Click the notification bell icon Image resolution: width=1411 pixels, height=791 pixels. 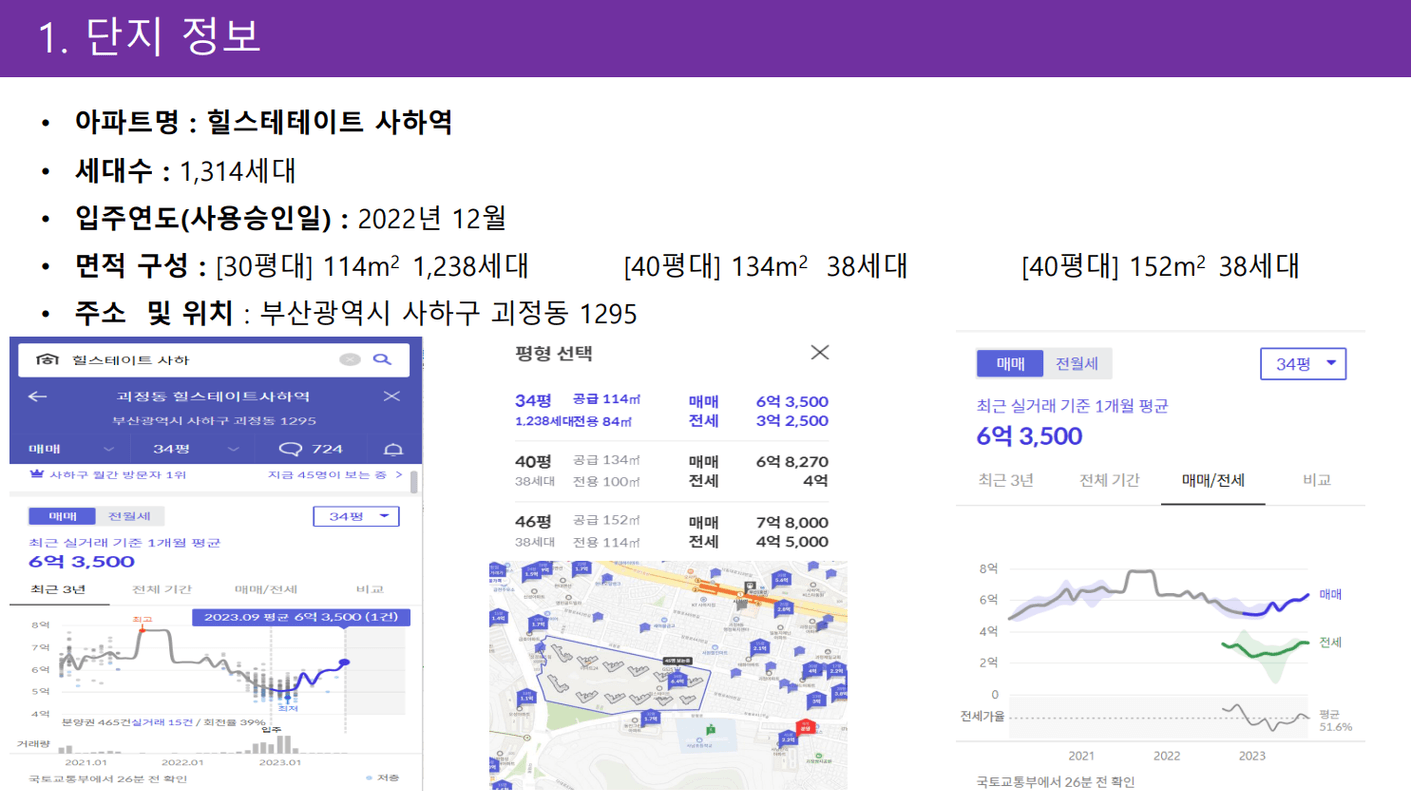click(x=394, y=450)
